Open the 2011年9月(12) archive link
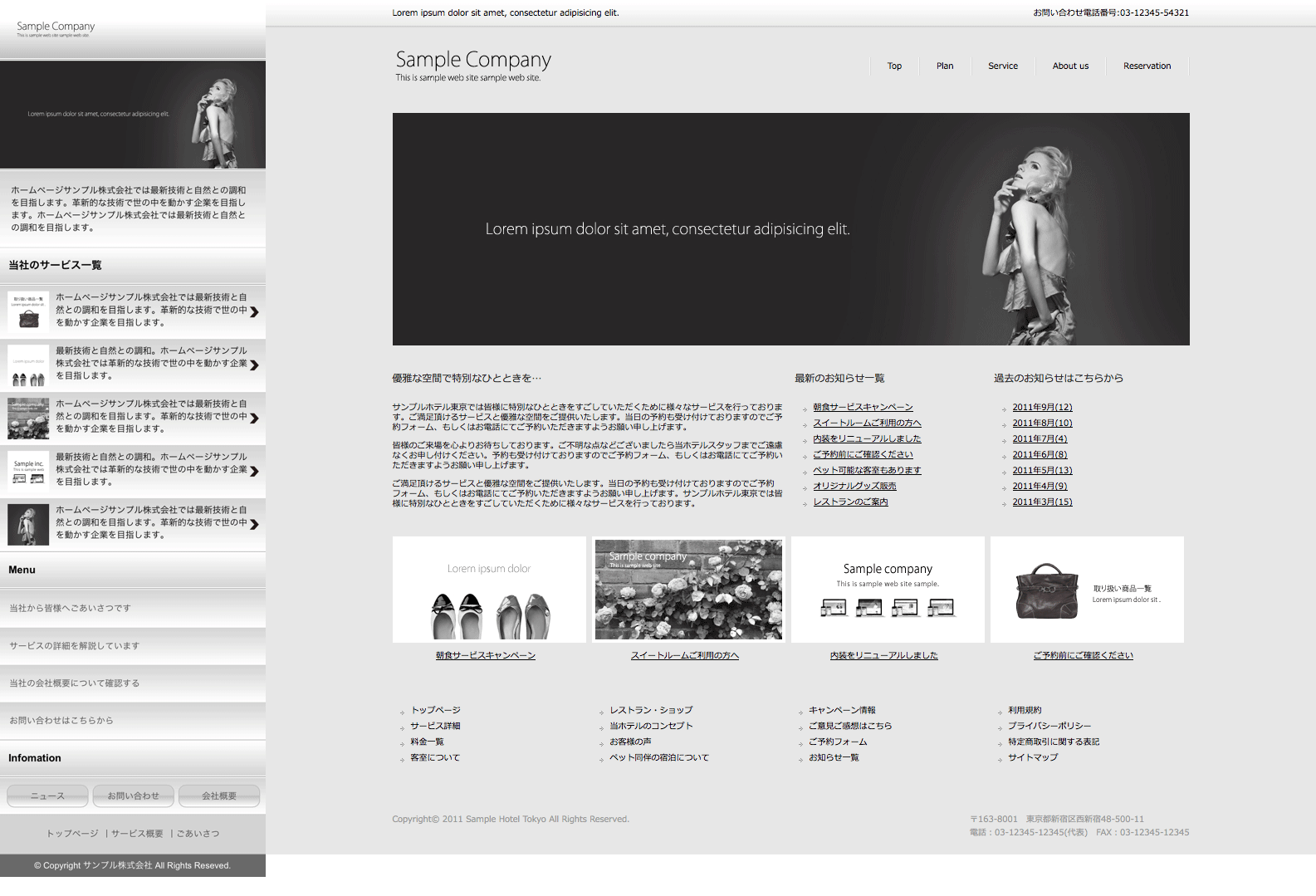 pyautogui.click(x=1042, y=408)
